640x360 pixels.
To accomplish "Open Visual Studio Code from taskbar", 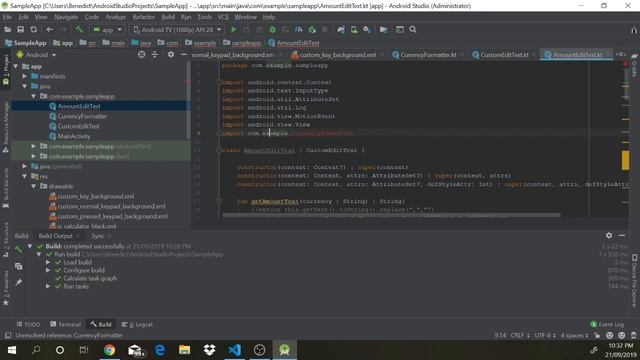I will 235,350.
